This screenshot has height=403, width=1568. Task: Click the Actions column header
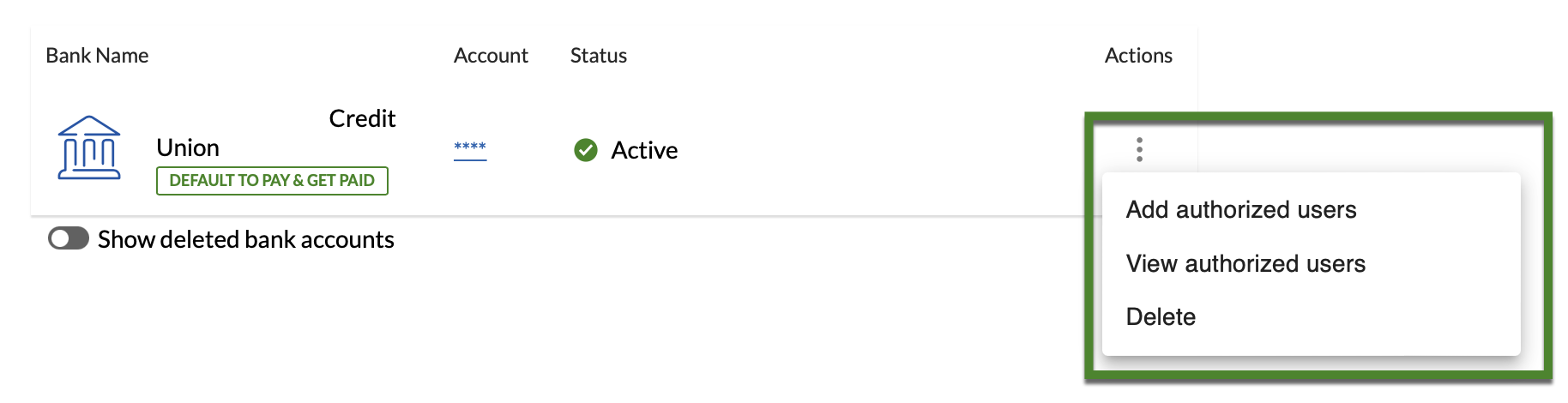(x=1138, y=56)
